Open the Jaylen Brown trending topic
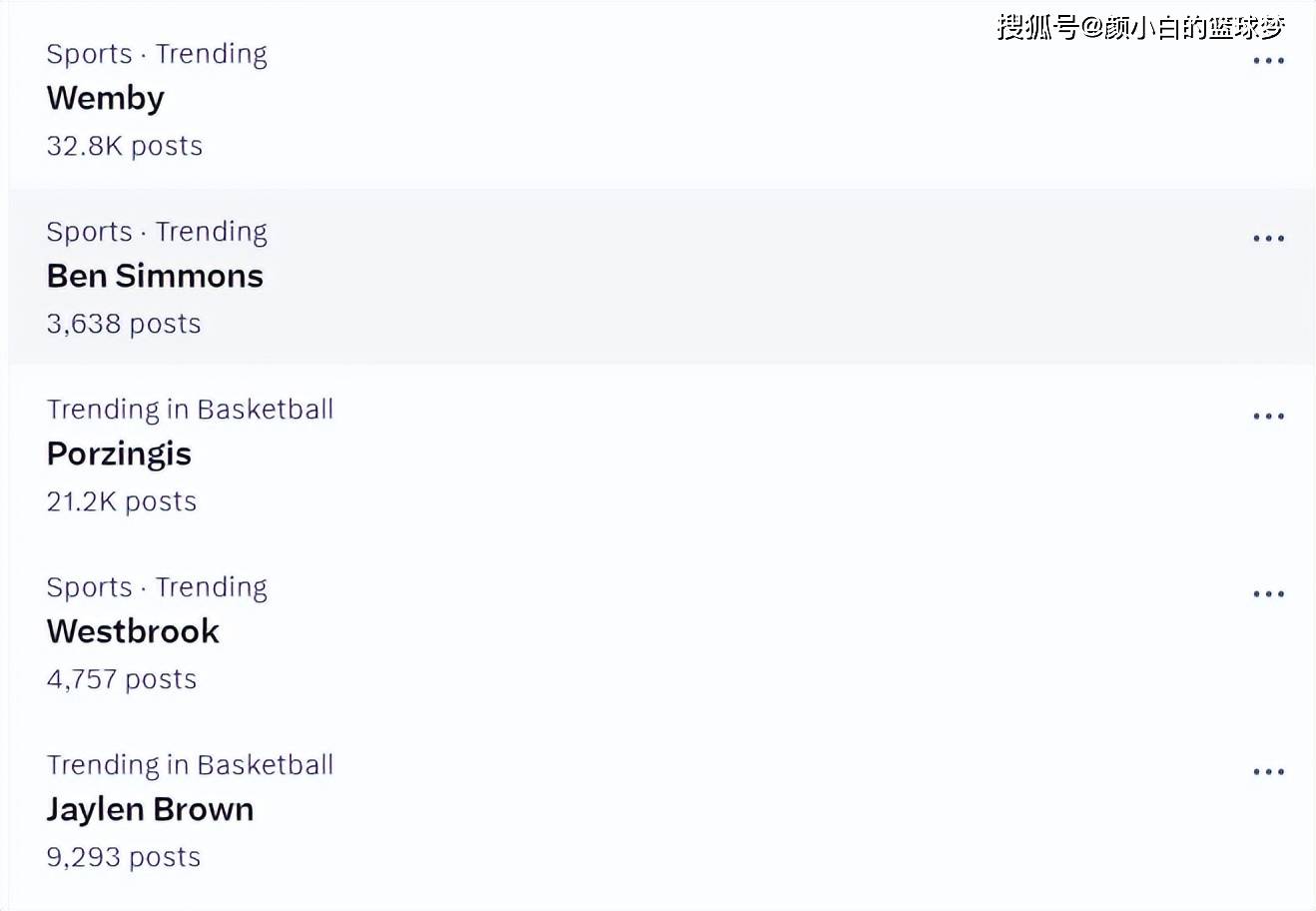Image resolution: width=1316 pixels, height=911 pixels. (150, 809)
